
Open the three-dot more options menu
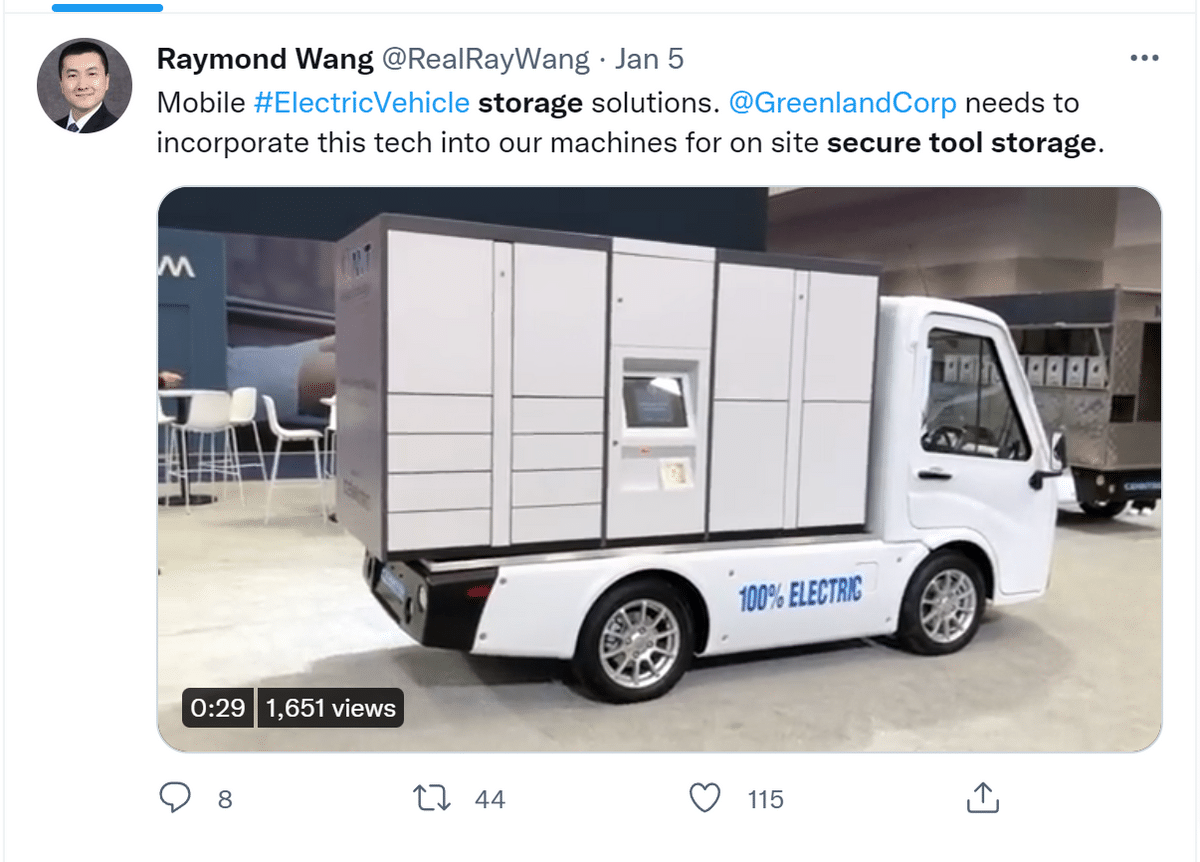click(1144, 59)
